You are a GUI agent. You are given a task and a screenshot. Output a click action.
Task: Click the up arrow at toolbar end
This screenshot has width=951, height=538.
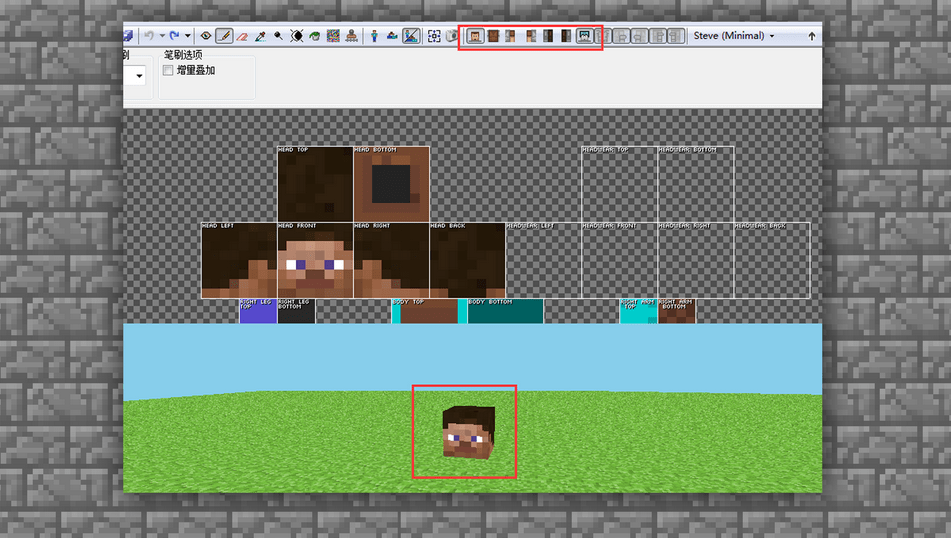[x=812, y=36]
